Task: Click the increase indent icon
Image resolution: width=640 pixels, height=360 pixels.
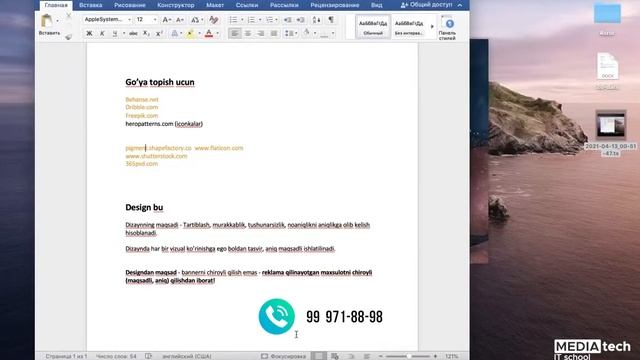Action: (300, 20)
